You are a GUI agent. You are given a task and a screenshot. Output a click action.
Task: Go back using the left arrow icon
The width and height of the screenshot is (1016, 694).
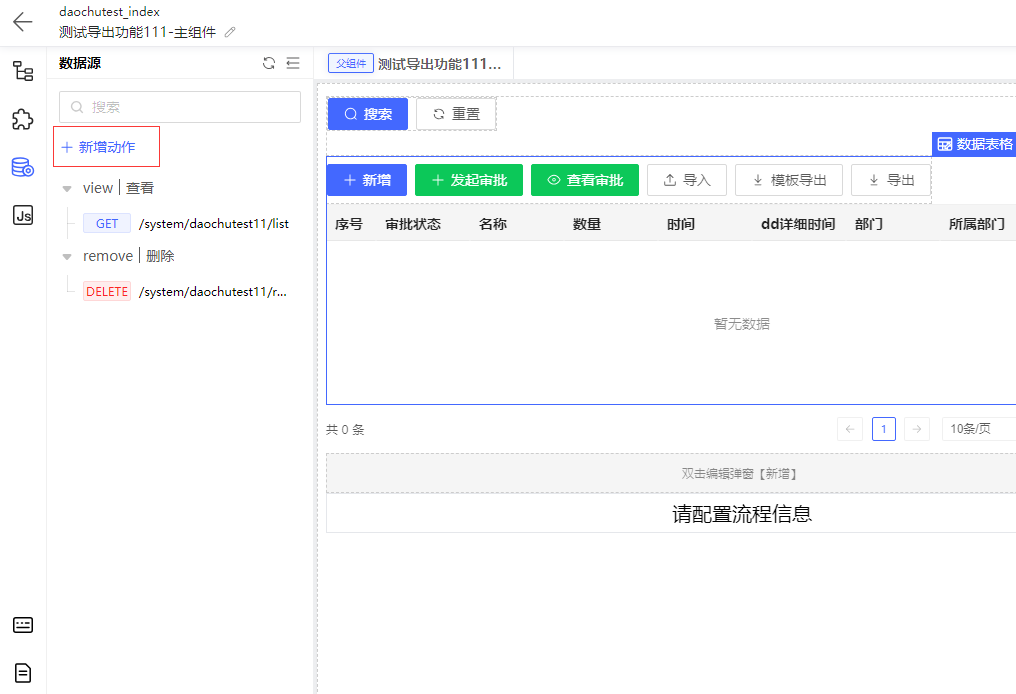[23, 21]
